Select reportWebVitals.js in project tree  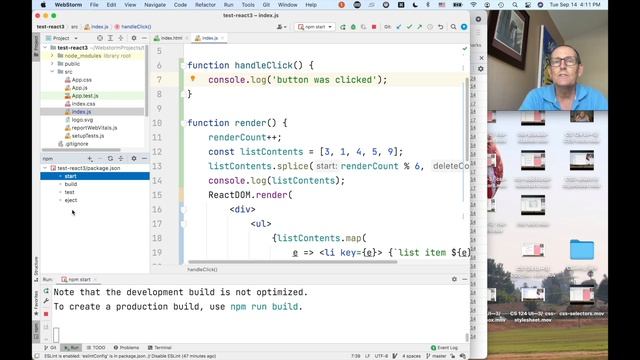[x=94, y=128]
